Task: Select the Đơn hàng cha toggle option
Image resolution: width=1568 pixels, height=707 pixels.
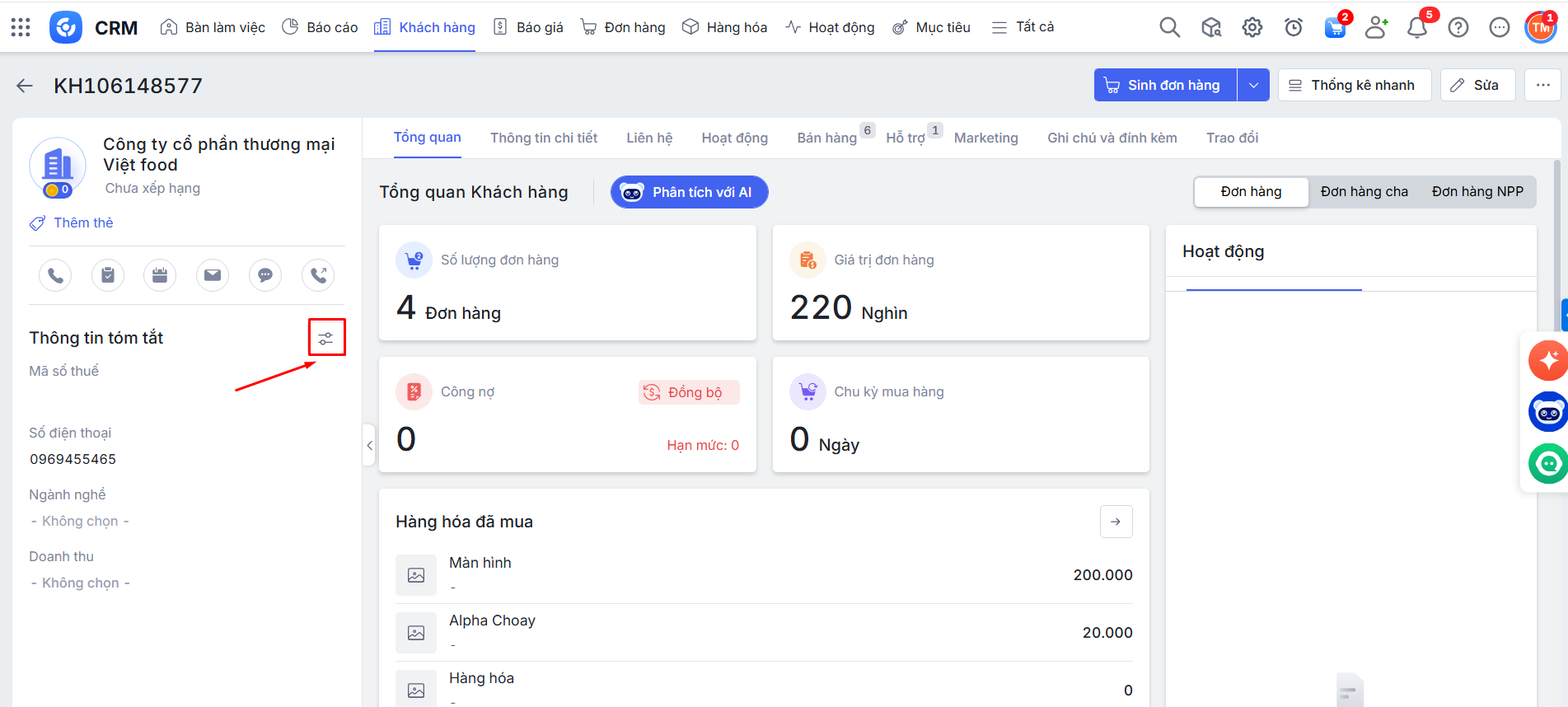Action: click(1364, 192)
